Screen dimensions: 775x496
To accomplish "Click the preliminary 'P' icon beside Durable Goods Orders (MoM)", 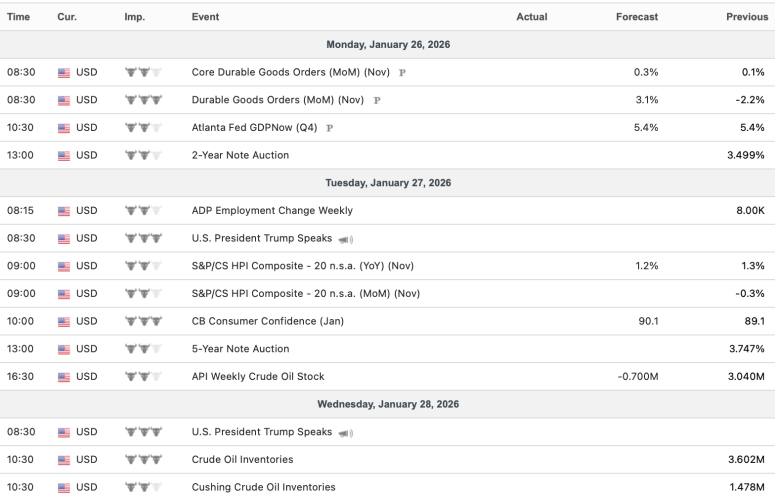I will (x=377, y=100).
